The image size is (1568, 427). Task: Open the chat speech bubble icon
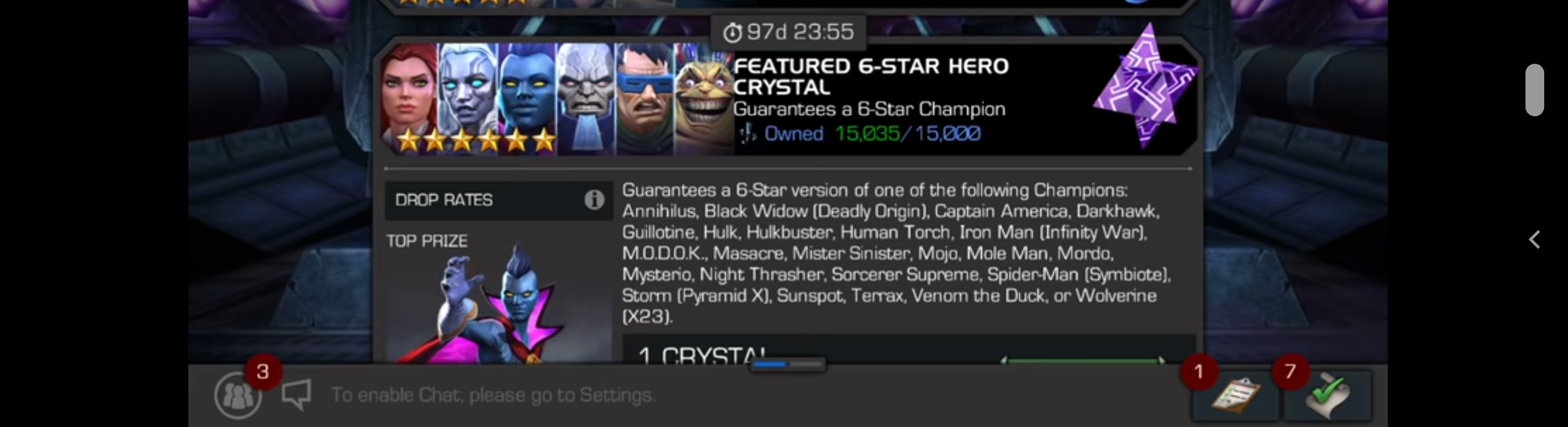click(x=296, y=395)
